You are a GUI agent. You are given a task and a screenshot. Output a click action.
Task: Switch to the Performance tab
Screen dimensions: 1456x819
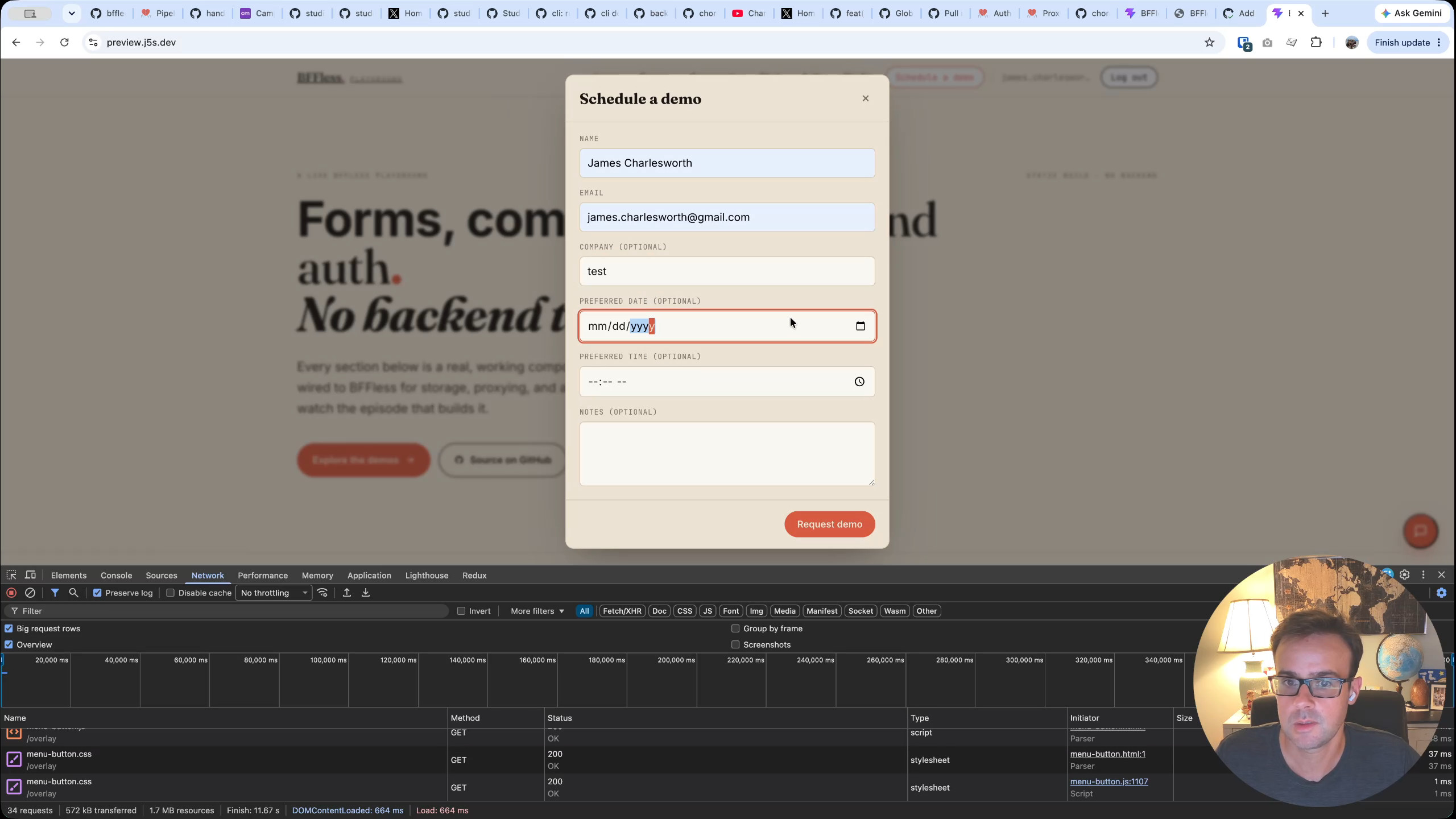tap(263, 576)
